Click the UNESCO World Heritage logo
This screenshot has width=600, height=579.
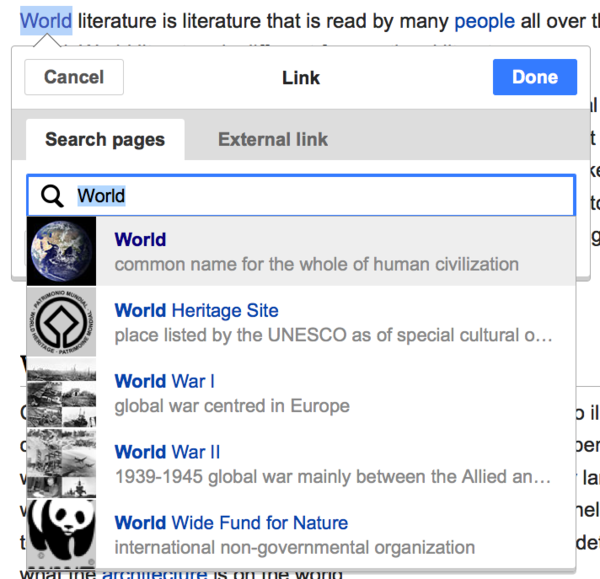pos(62,322)
